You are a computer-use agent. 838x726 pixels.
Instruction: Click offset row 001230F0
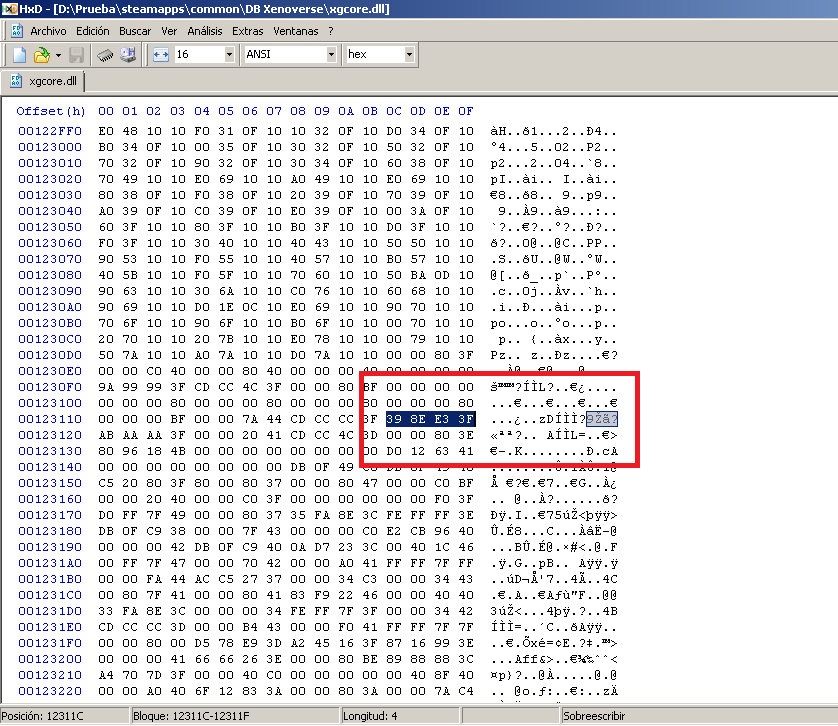pos(50,387)
